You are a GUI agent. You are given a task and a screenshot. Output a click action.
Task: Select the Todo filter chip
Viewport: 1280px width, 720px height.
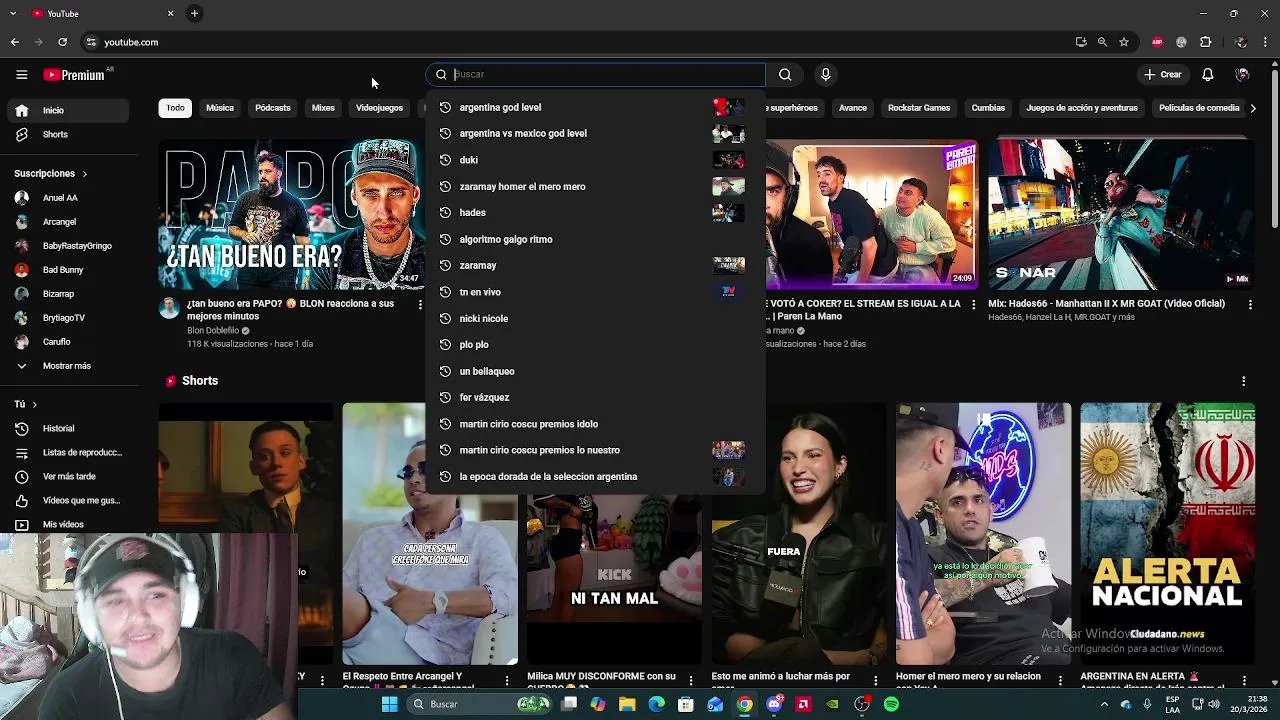click(x=175, y=108)
